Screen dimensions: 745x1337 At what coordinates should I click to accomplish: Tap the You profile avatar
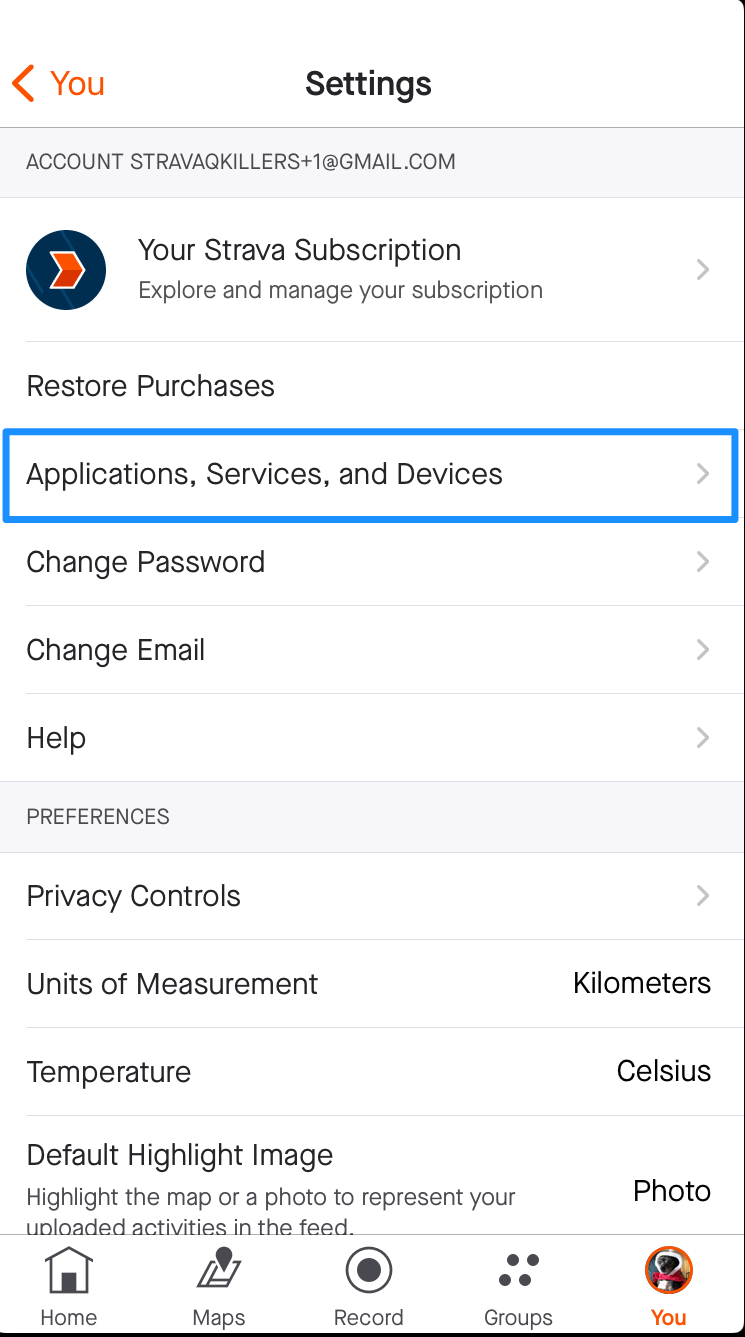[x=668, y=1271]
